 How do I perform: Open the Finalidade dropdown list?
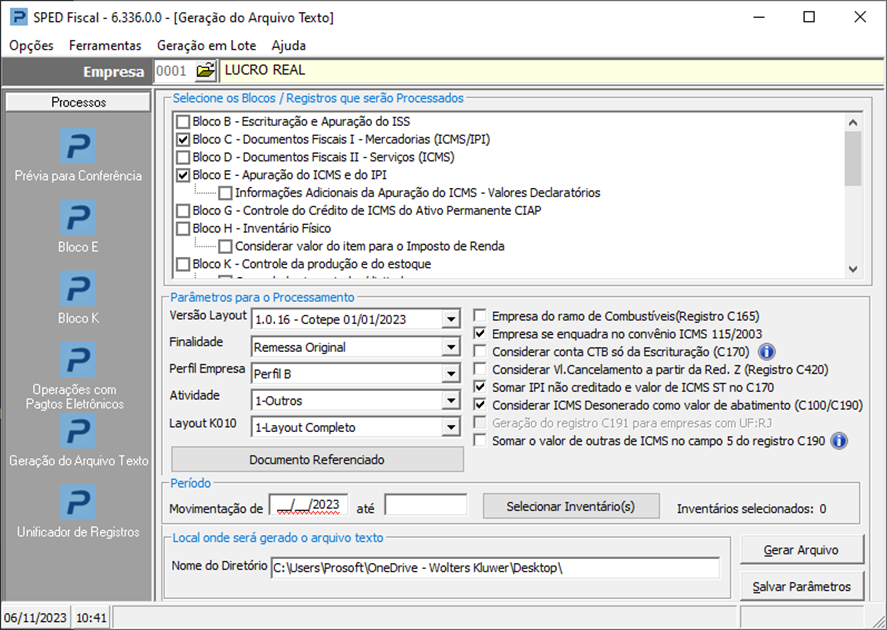[451, 347]
